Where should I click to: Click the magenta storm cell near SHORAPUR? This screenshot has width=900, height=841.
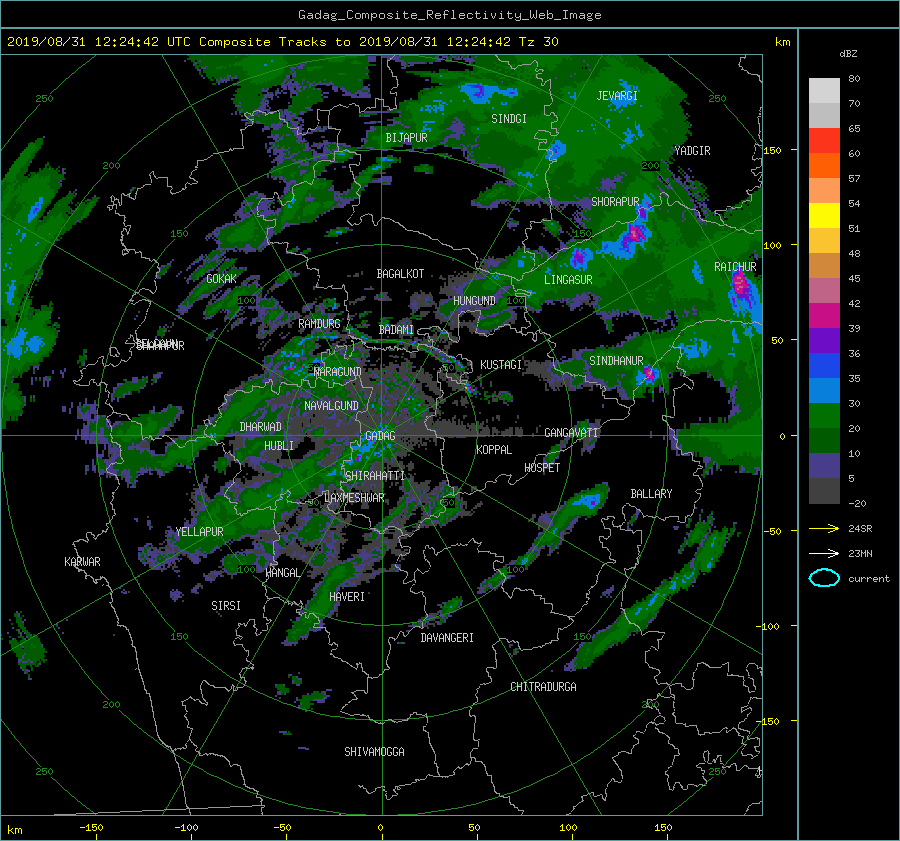635,232
